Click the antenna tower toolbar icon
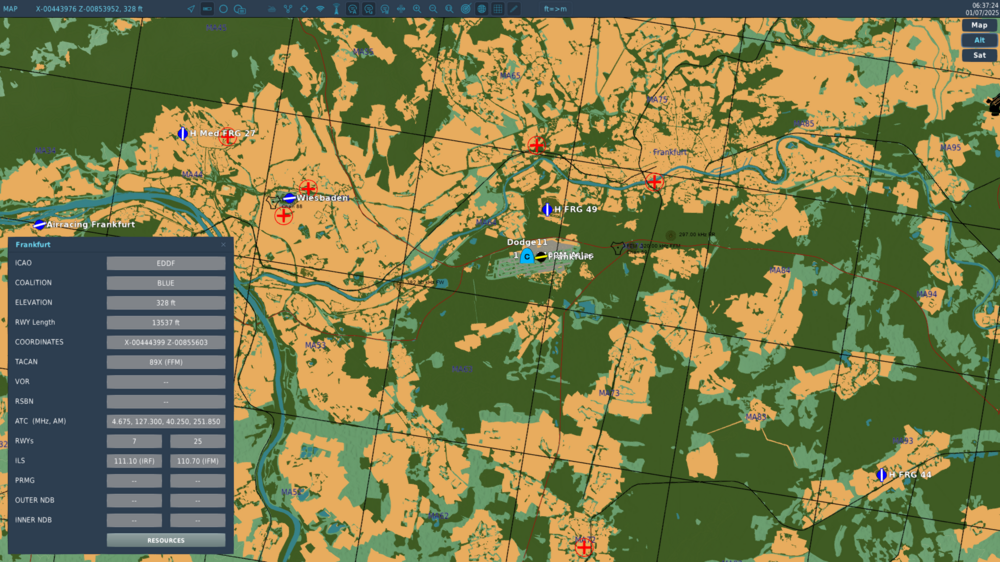Viewport: 1000px width, 562px height. (336, 9)
